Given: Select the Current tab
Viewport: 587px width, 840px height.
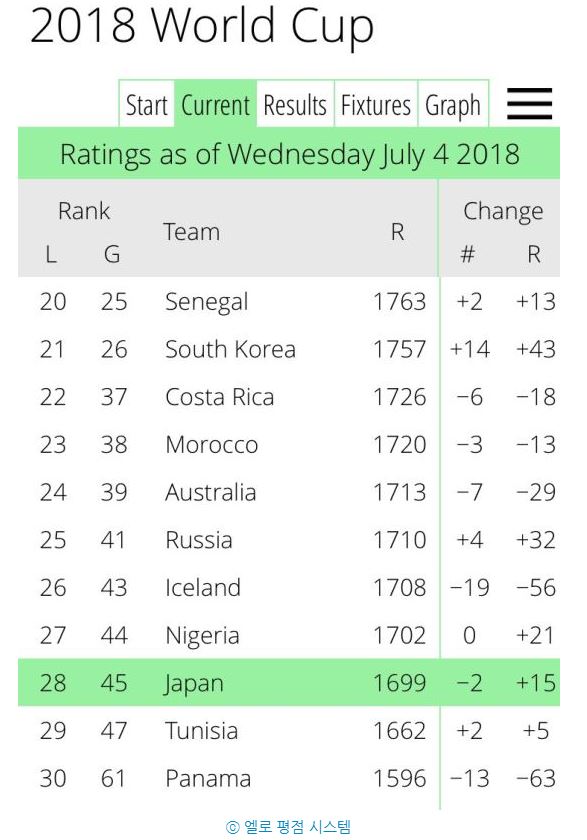Looking at the screenshot, I should pyautogui.click(x=215, y=104).
